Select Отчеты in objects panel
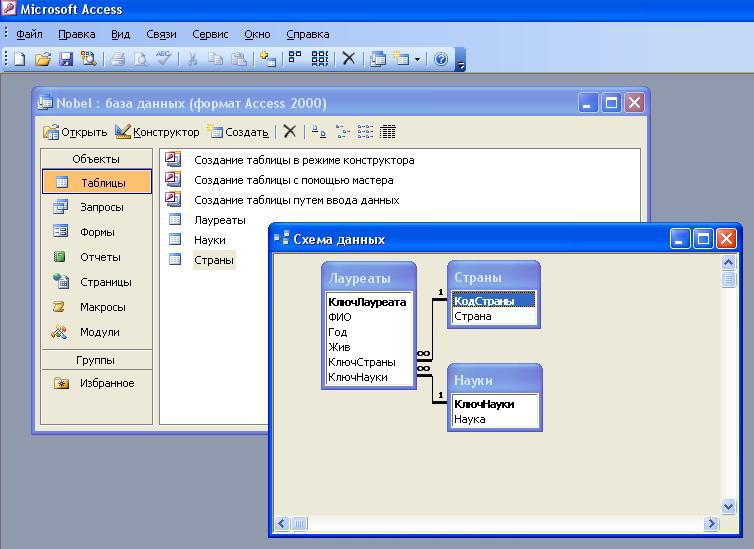This screenshot has height=549, width=754. (x=97, y=257)
